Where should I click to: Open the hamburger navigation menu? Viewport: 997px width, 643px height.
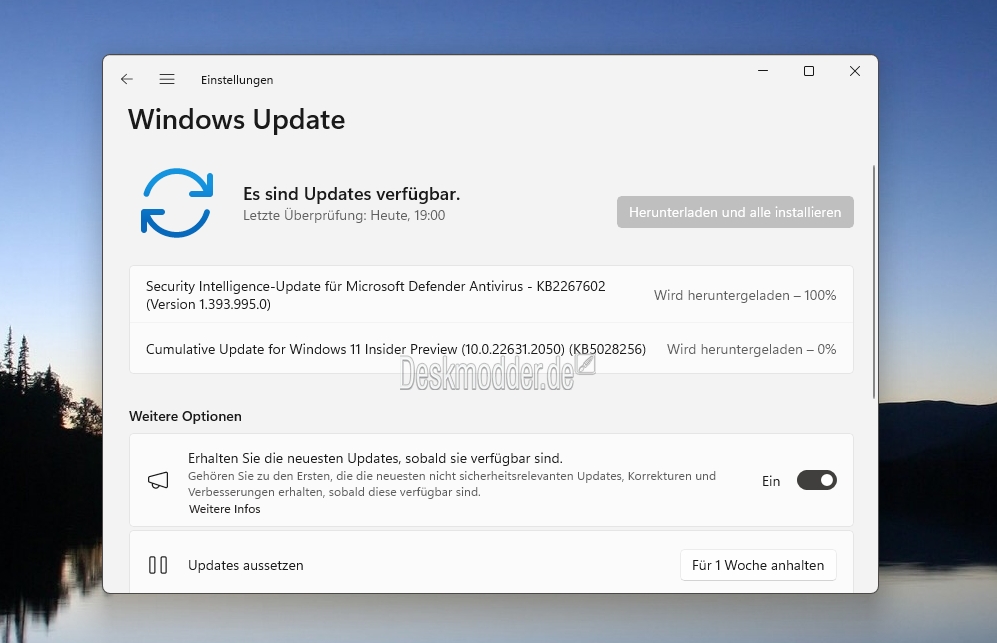point(167,79)
